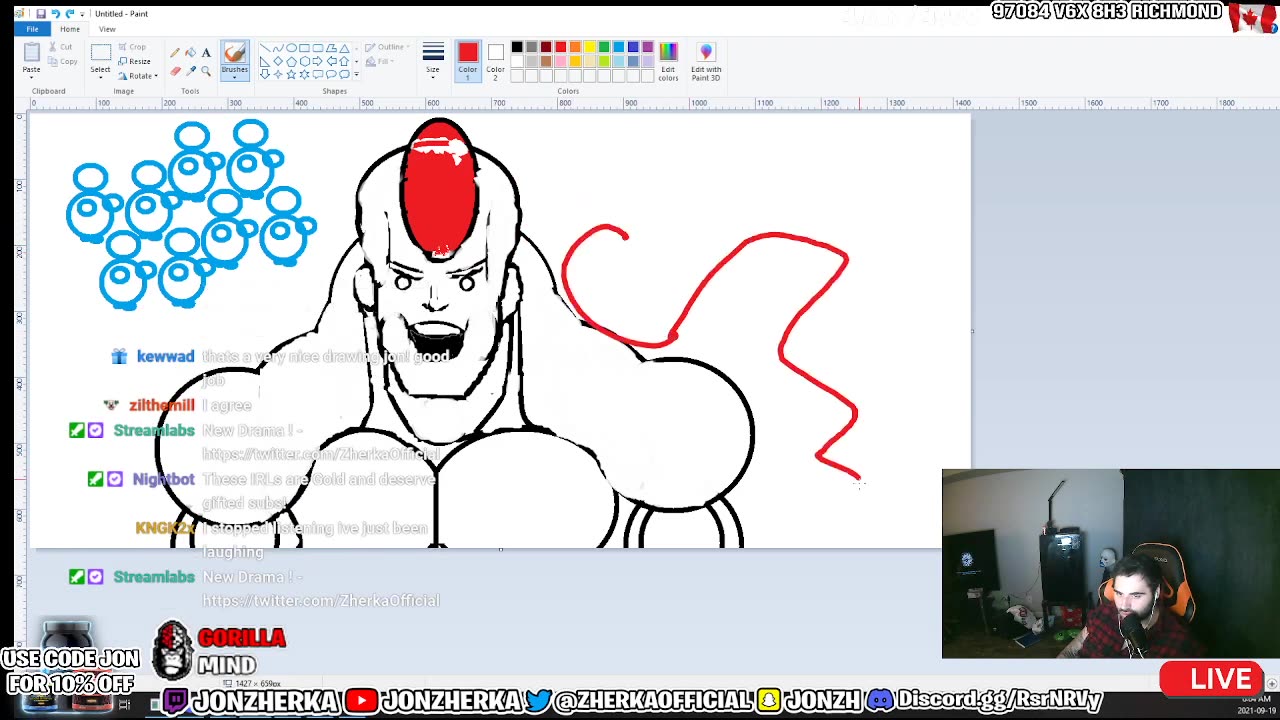Open Edit with Paint 3D
Image resolution: width=1280 pixels, height=720 pixels.
(x=706, y=61)
